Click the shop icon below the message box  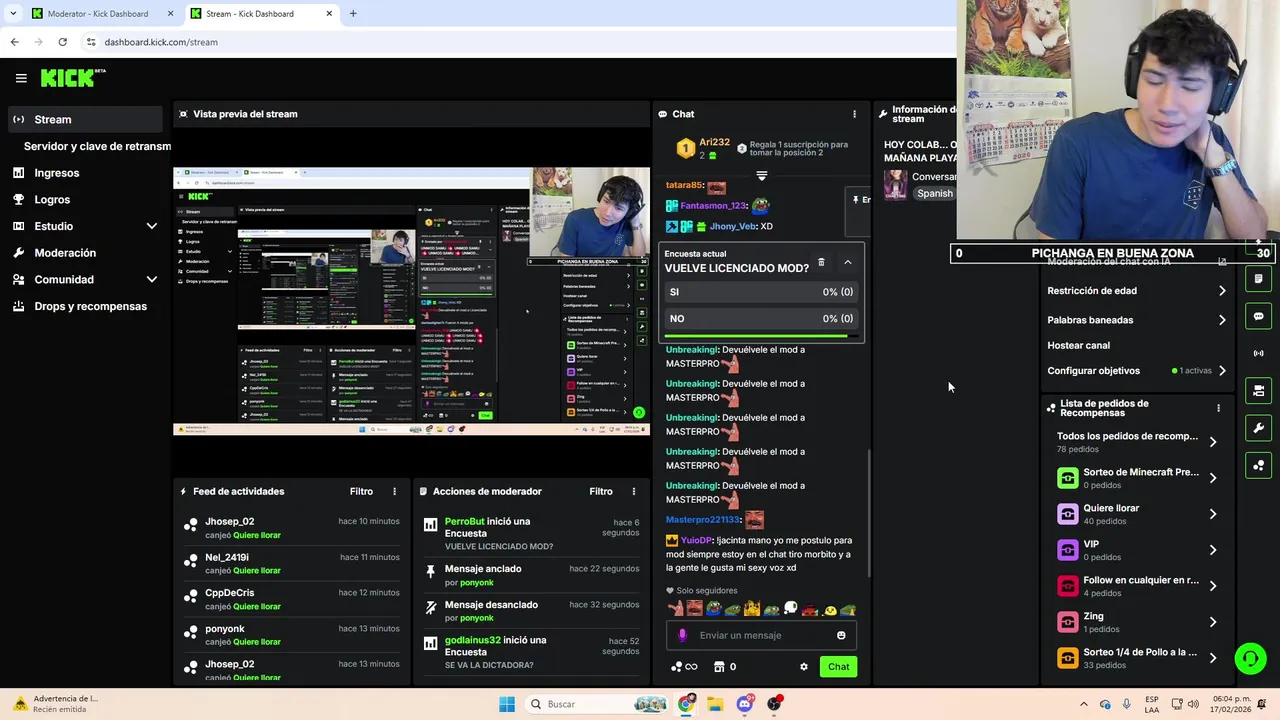point(719,667)
